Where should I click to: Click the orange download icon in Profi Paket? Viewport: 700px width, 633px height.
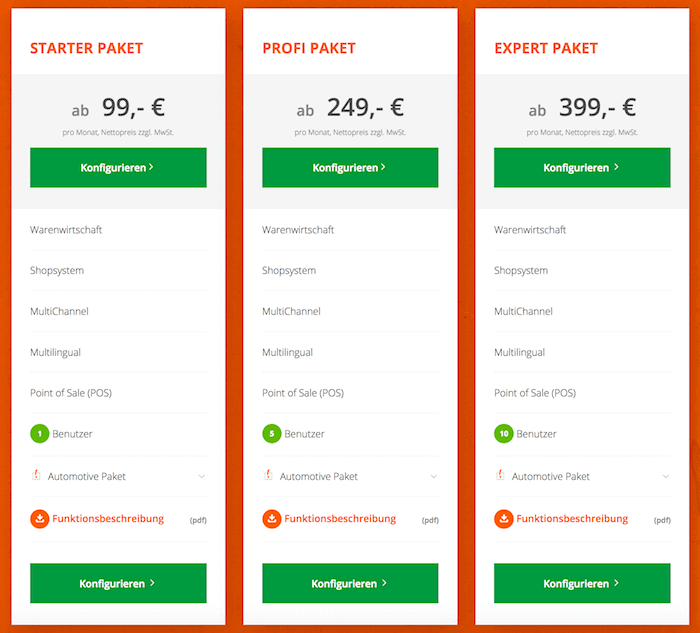click(x=271, y=519)
